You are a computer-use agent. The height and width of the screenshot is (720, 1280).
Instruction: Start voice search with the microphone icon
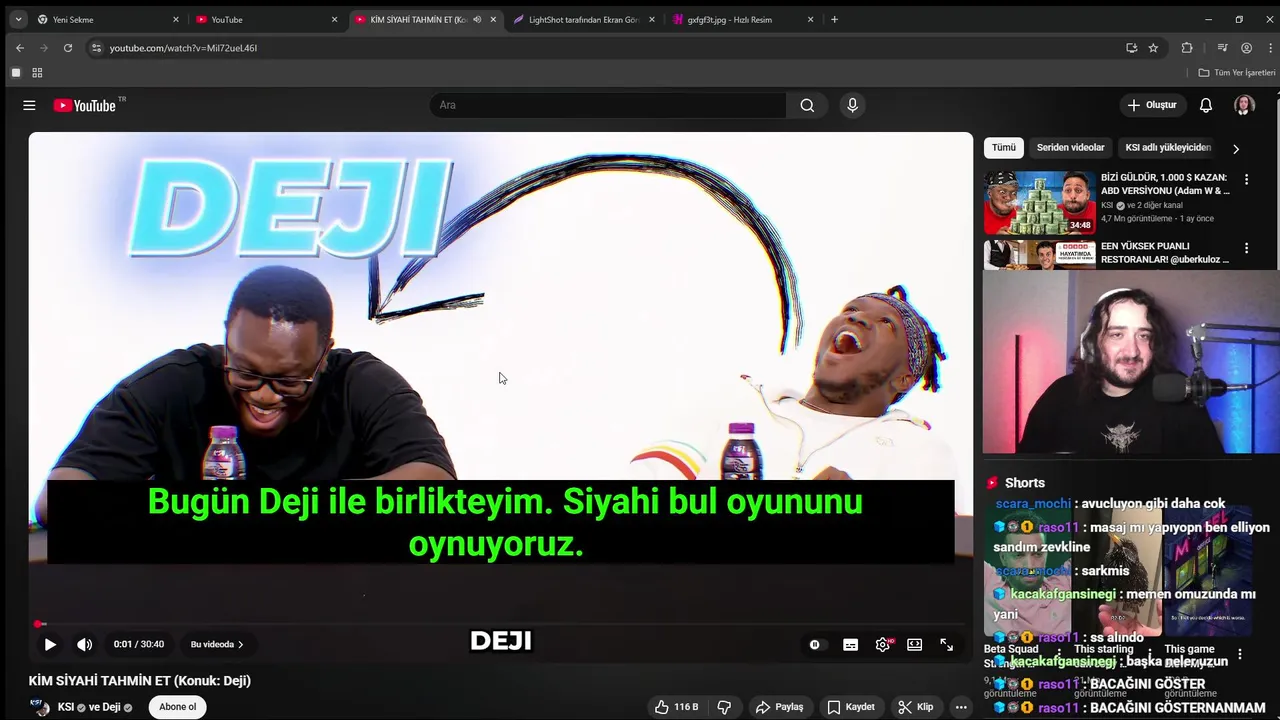[852, 105]
